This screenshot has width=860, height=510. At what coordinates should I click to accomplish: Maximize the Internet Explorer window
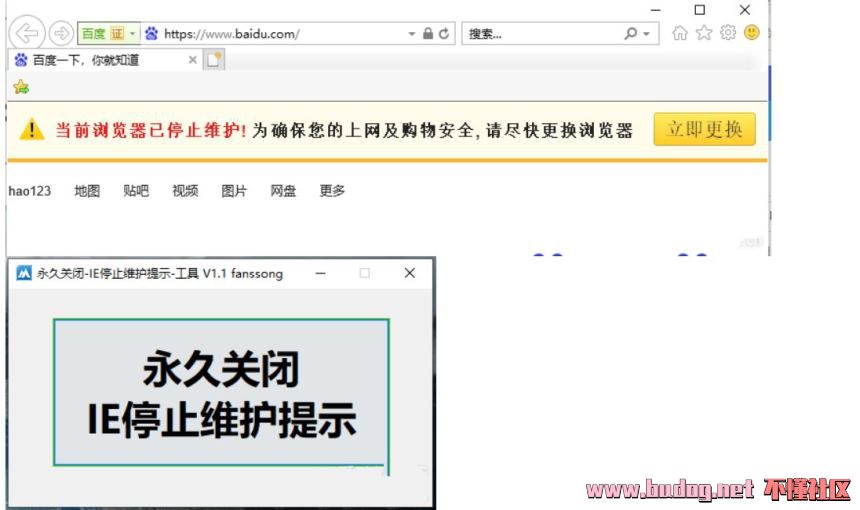coord(700,10)
